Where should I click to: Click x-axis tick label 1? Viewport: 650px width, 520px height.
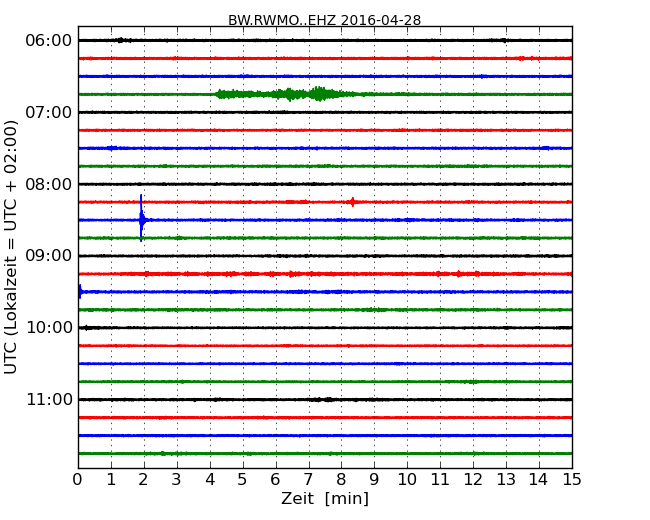(111, 479)
